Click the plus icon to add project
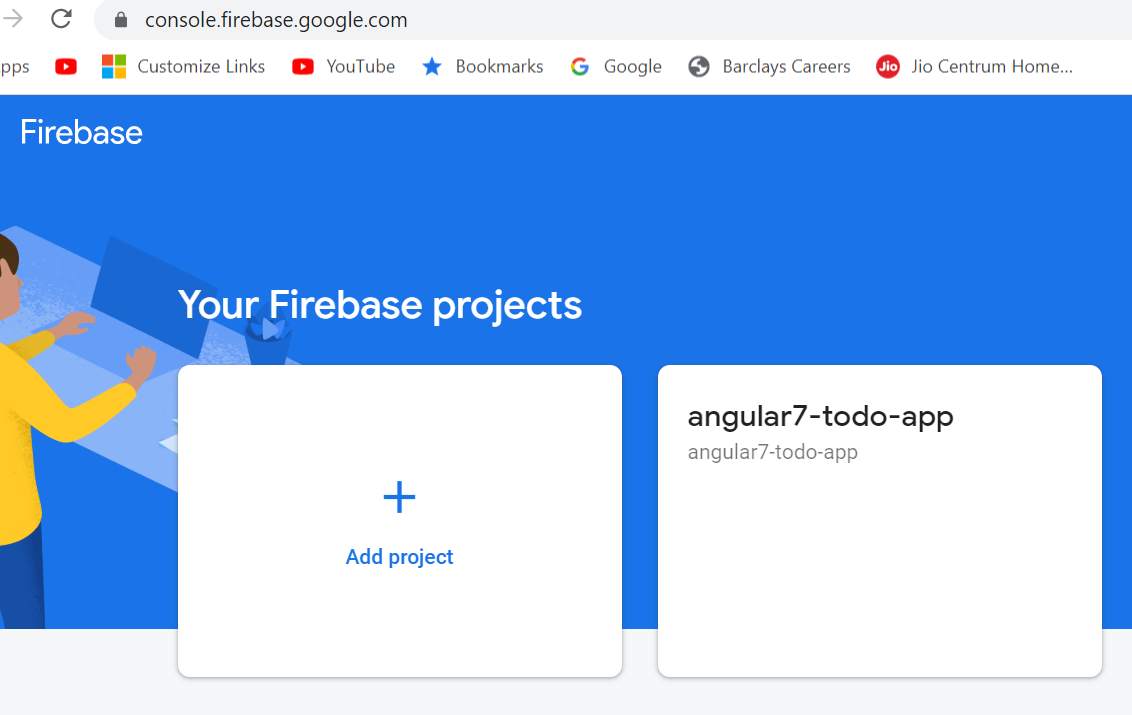Screen dimensions: 1132x715 (399, 497)
